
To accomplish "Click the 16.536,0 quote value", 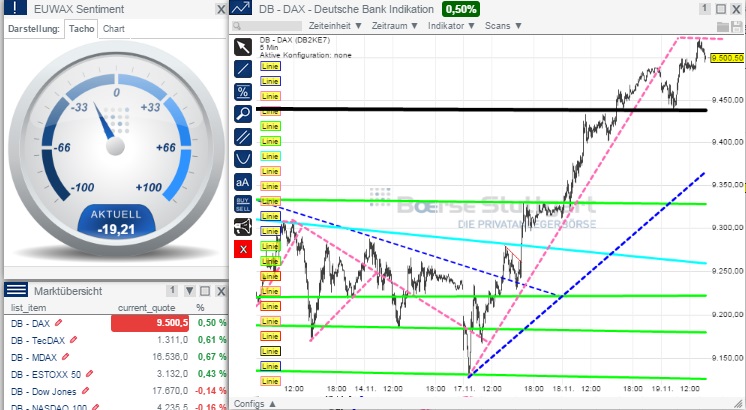I will coord(170,357).
